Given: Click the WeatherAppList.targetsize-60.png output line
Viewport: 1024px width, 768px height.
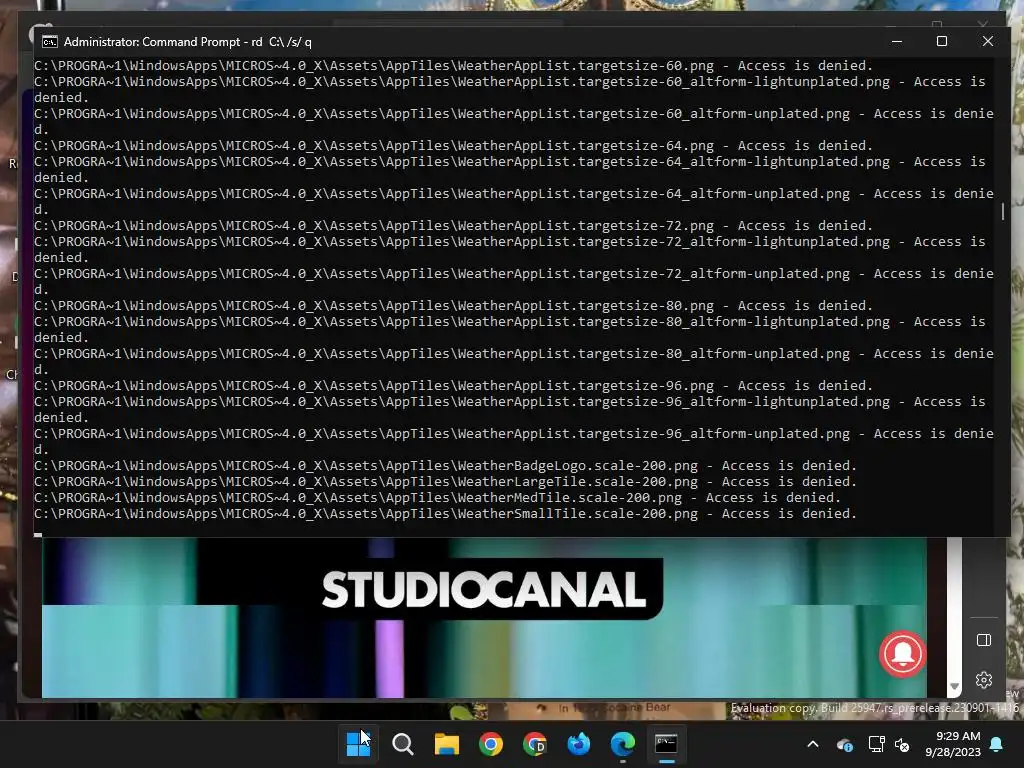Looking at the screenshot, I should pos(453,65).
